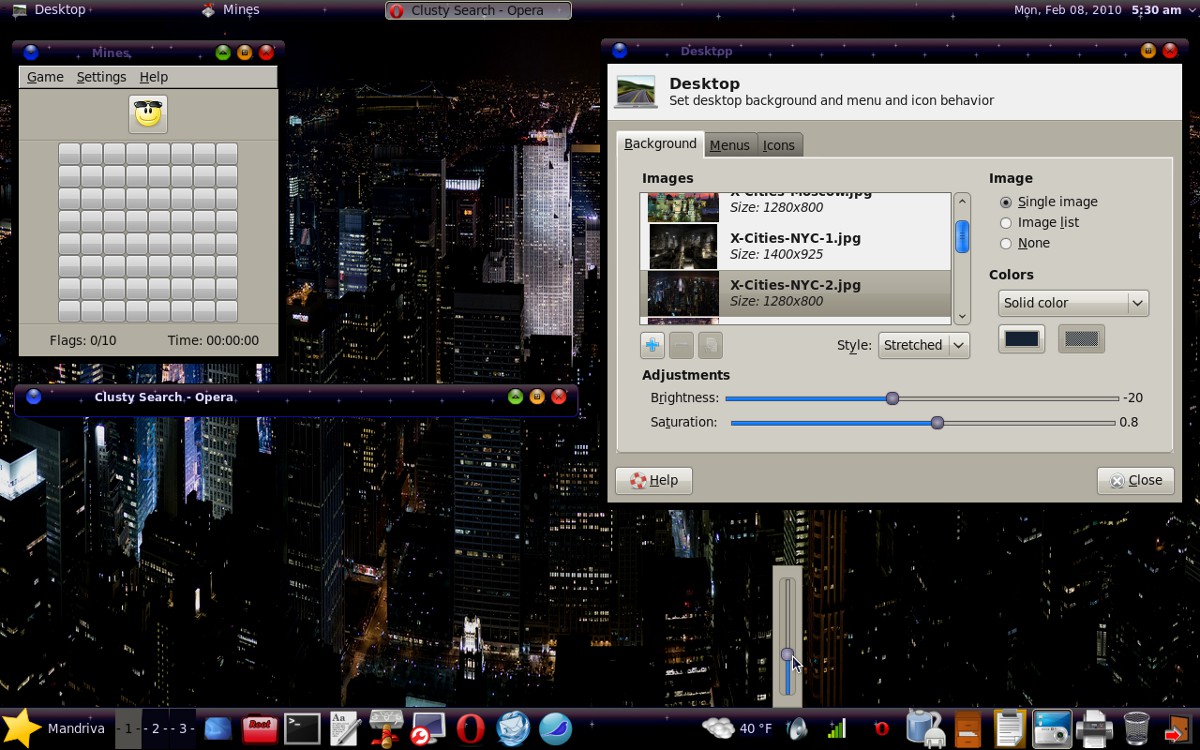
Task: Open the file cabinet drawer icon
Action: (968, 729)
